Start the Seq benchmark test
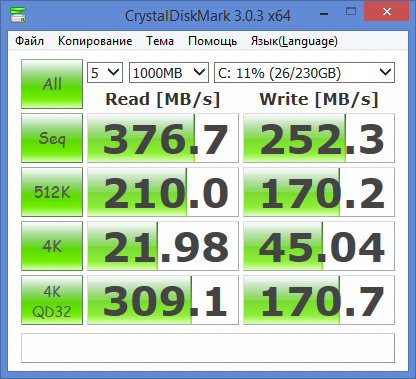416x379 pixels. pyautogui.click(x=52, y=138)
